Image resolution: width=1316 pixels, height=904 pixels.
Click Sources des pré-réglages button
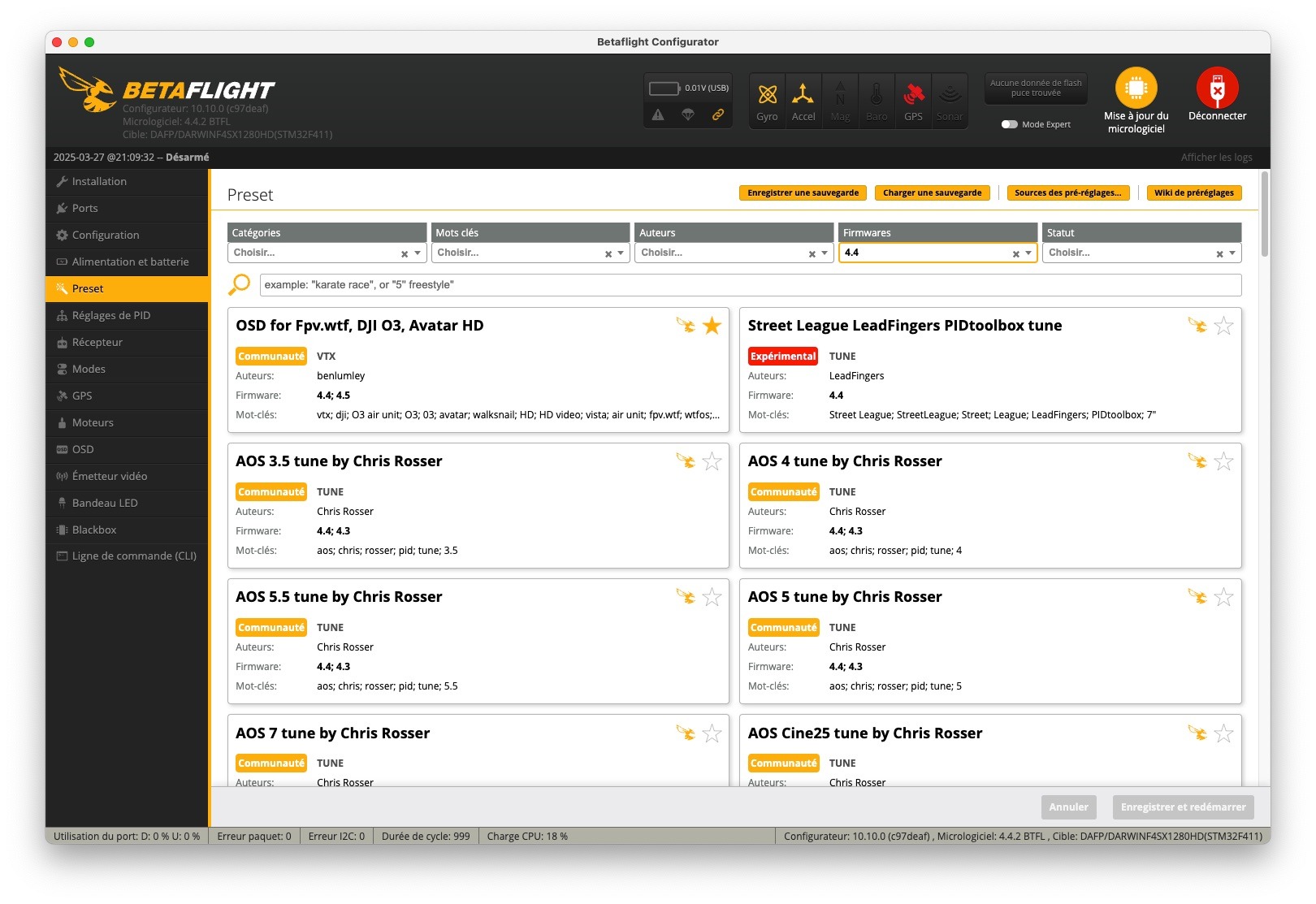pos(1067,192)
